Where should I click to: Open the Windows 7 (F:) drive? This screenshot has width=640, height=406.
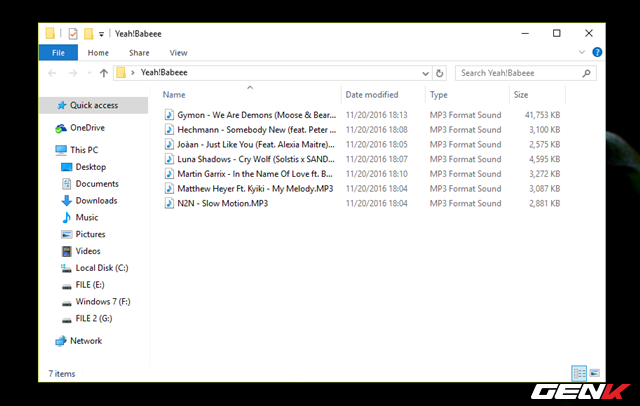click(103, 302)
